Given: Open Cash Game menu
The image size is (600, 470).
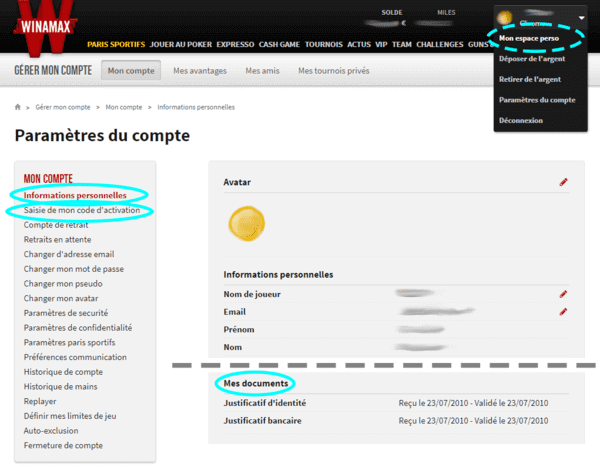Looking at the screenshot, I should [x=279, y=44].
